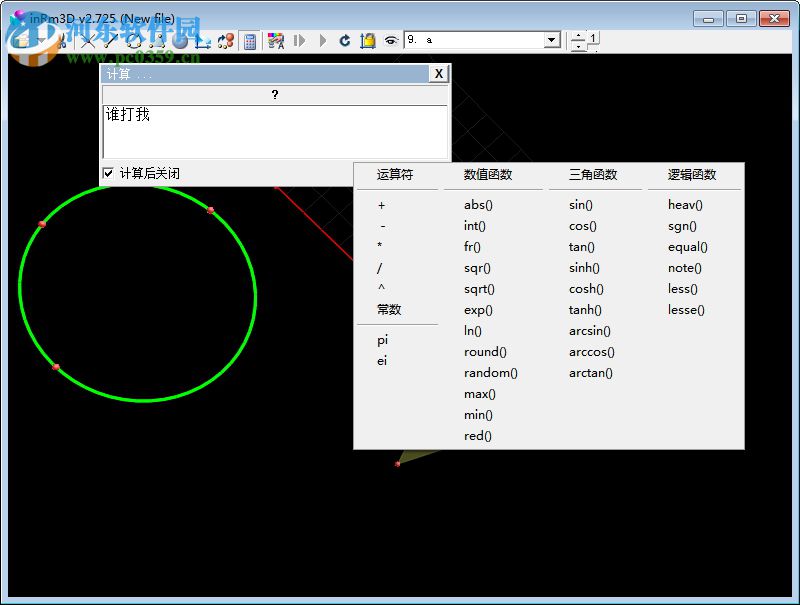The width and height of the screenshot is (800, 605).
Task: Insert the random() function
Action: tap(491, 372)
